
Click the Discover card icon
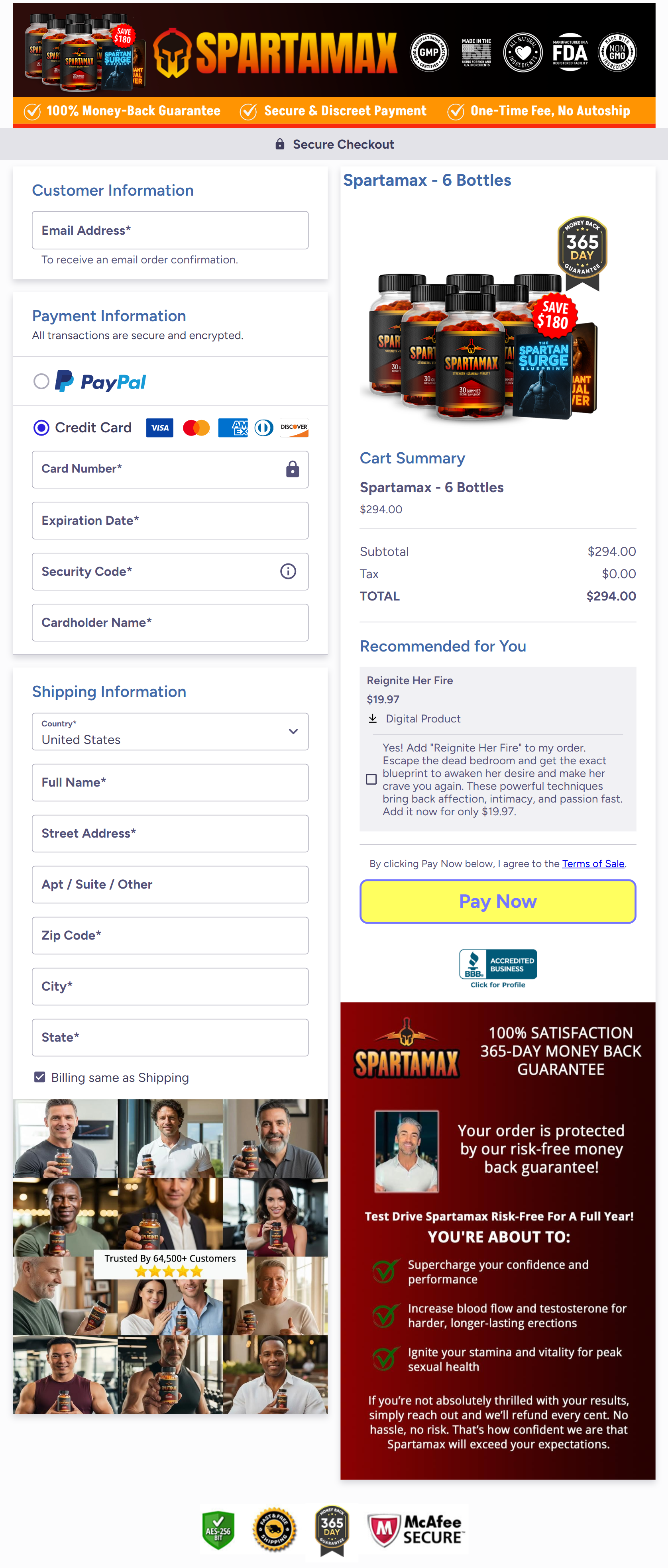coord(293,428)
